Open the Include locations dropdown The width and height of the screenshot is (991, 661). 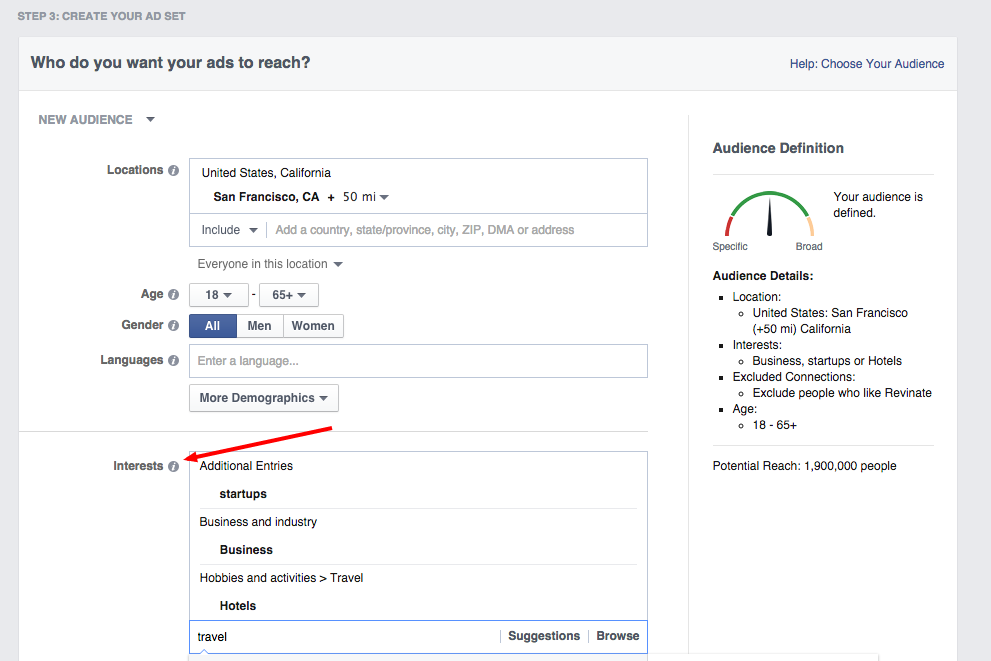(229, 230)
